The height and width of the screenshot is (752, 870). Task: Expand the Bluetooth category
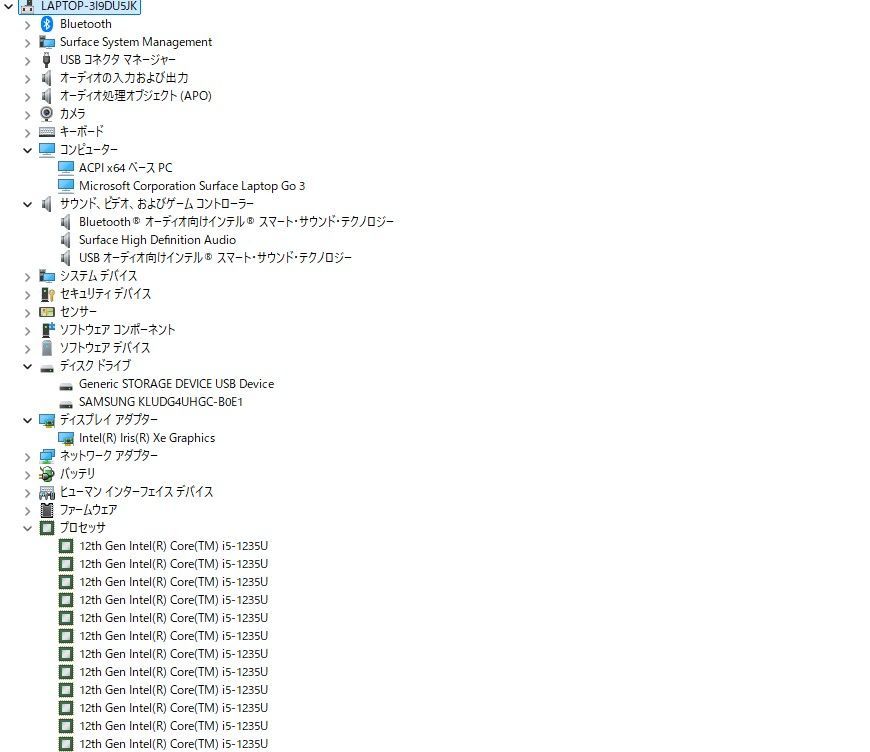click(x=27, y=23)
